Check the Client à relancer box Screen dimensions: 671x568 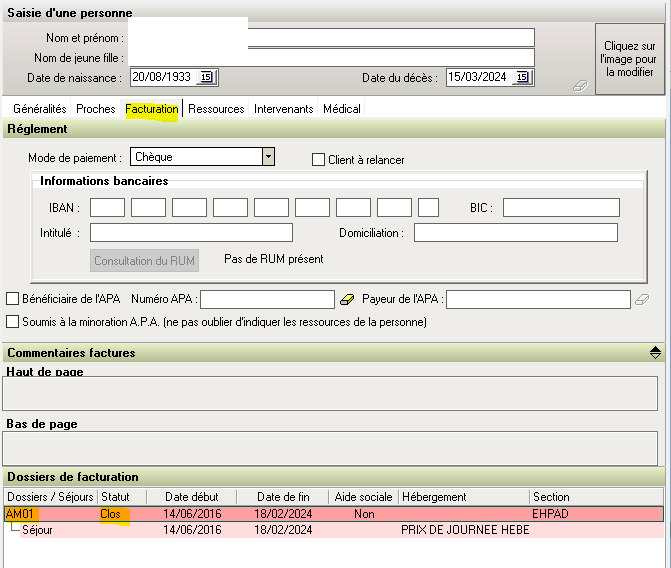319,160
